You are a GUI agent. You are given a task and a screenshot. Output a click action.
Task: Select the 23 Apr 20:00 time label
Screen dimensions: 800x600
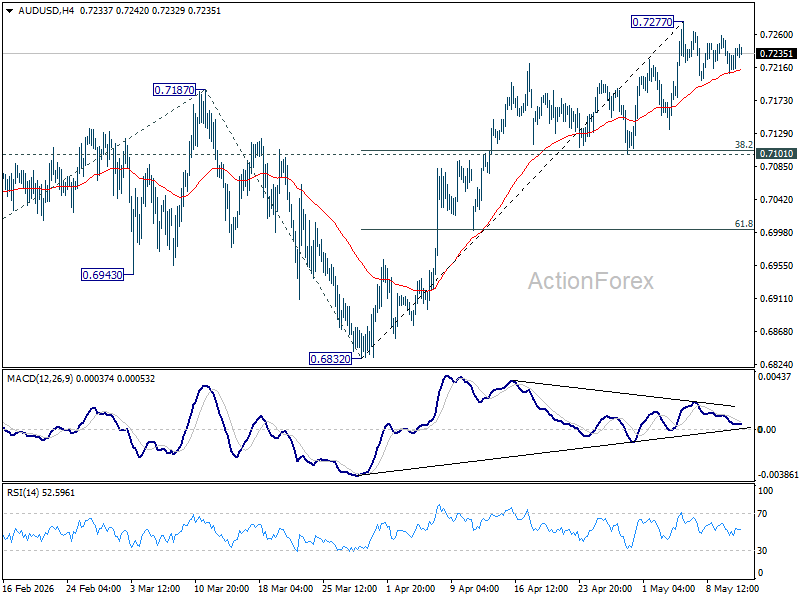605,588
